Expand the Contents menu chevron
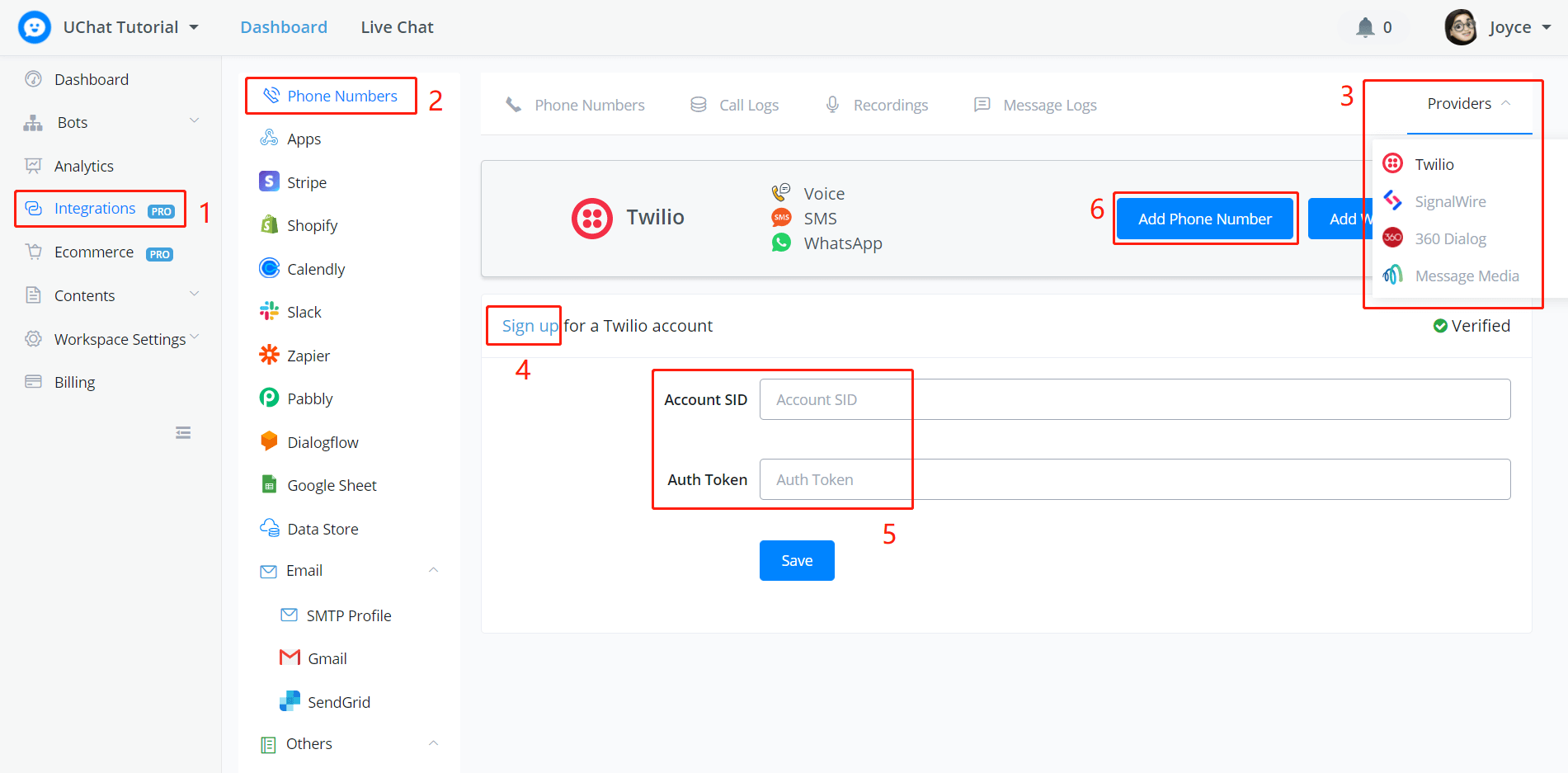 [x=195, y=295]
